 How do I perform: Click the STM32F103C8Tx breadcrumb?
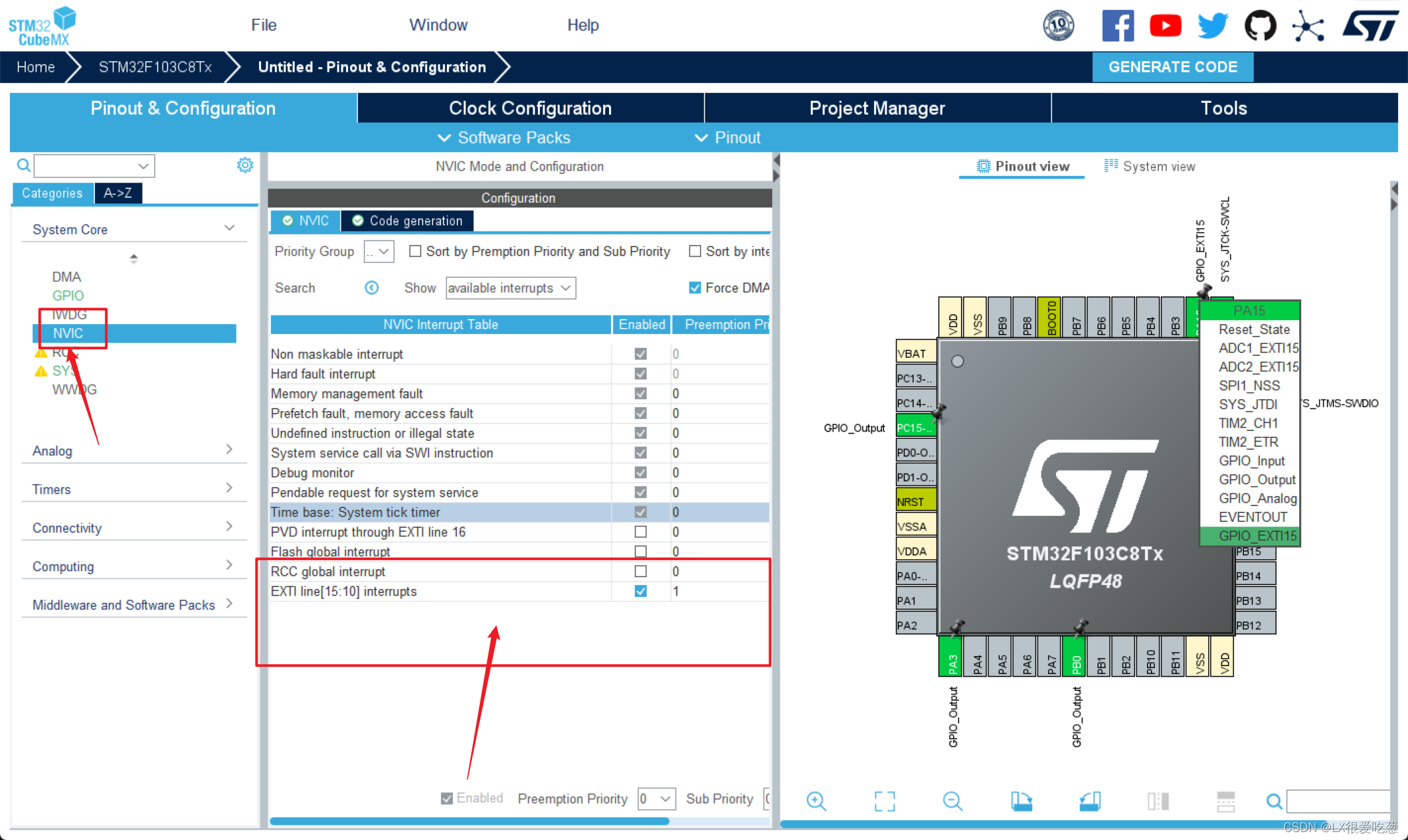pos(155,67)
